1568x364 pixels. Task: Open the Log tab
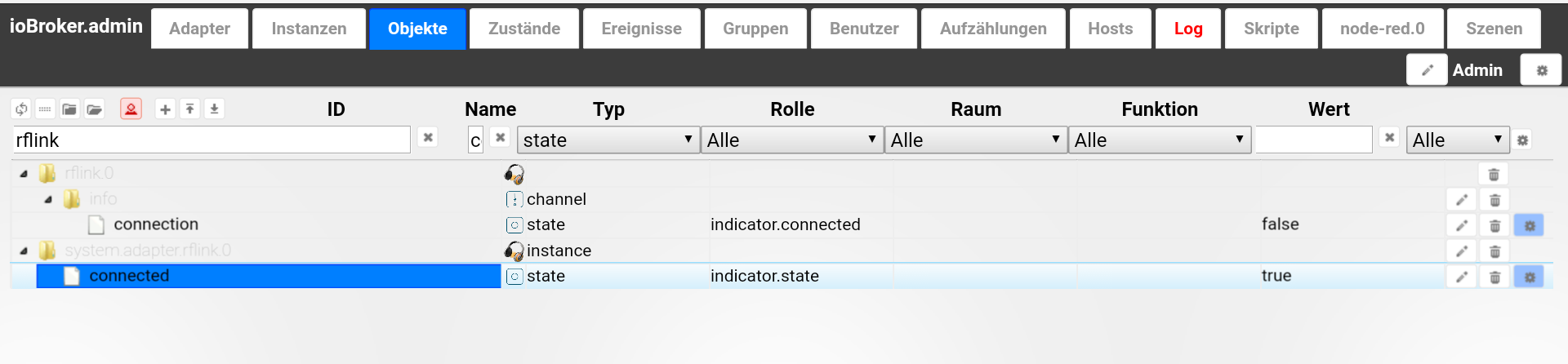1188,29
